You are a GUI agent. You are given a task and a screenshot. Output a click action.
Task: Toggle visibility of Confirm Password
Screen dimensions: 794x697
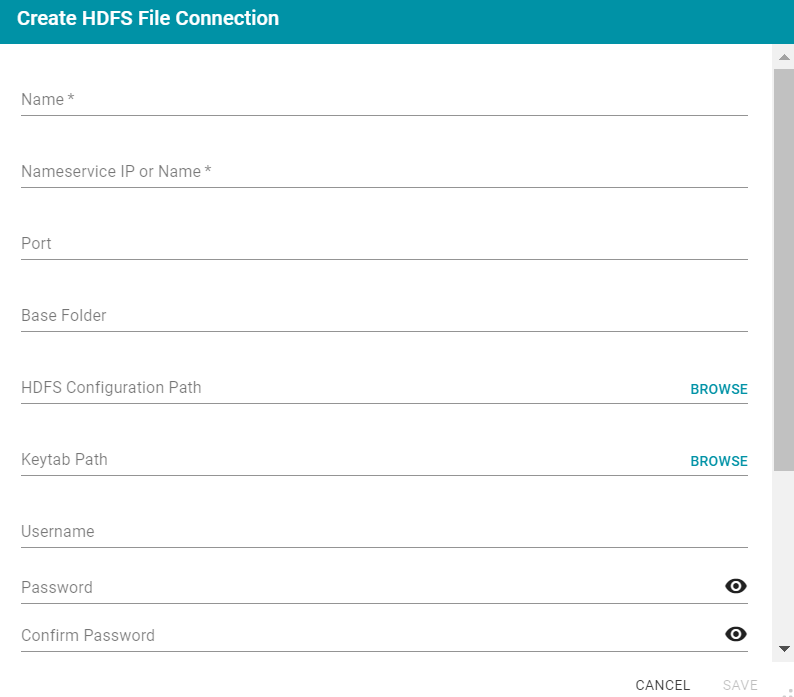click(736, 634)
